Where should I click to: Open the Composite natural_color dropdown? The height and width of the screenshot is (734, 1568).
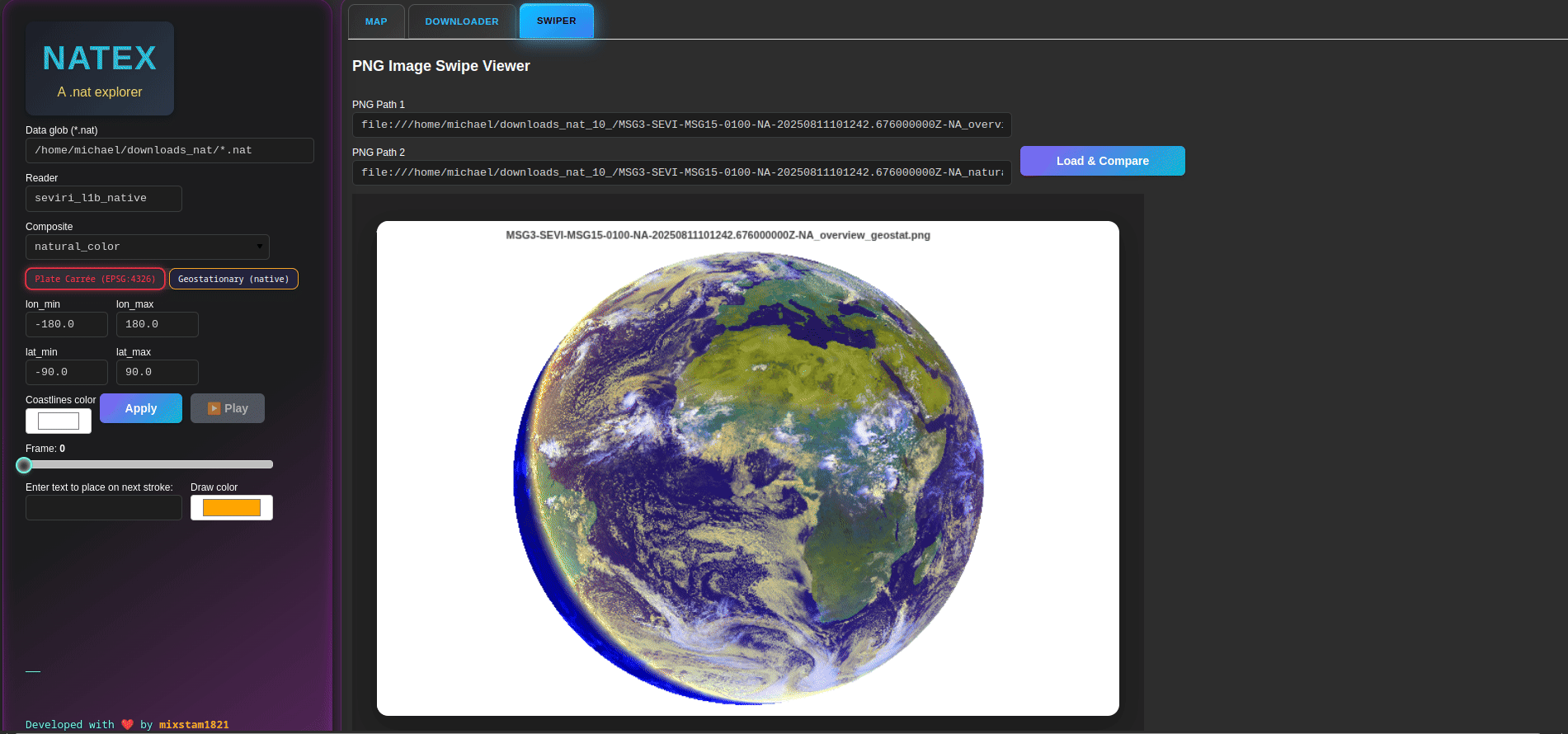[x=147, y=247]
